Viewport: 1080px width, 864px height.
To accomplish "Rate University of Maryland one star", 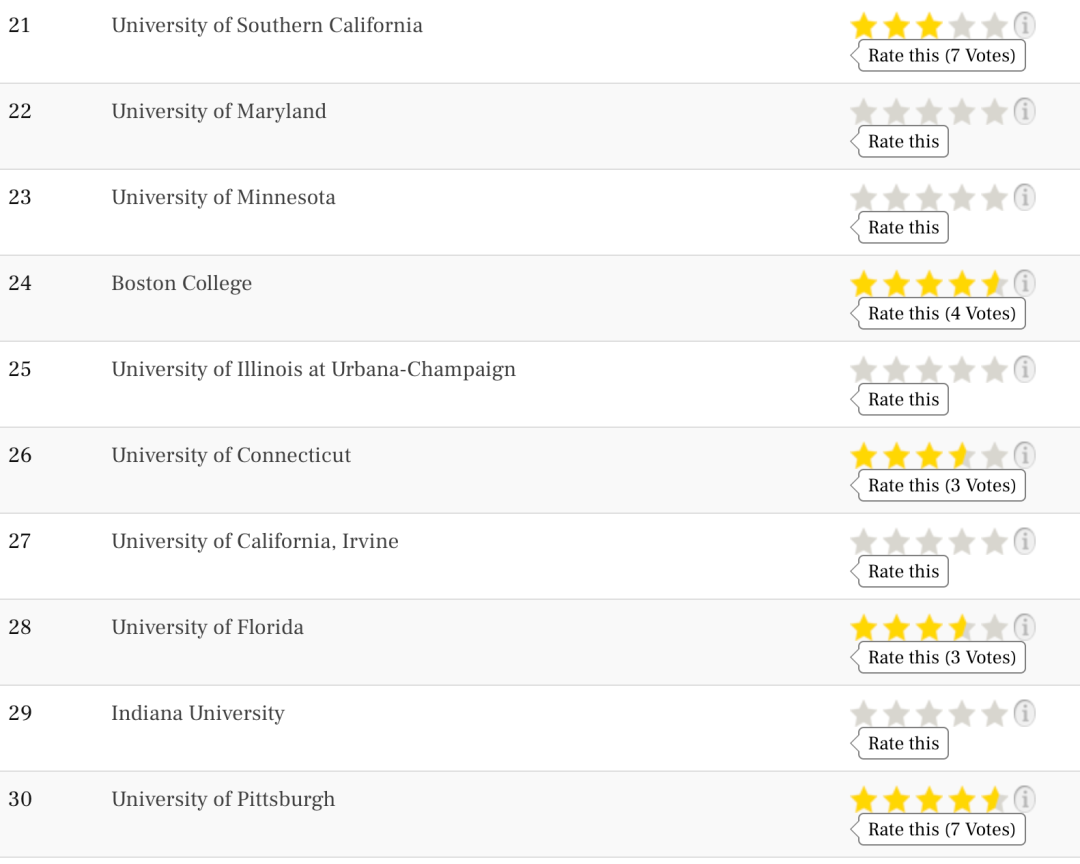I will point(863,112).
